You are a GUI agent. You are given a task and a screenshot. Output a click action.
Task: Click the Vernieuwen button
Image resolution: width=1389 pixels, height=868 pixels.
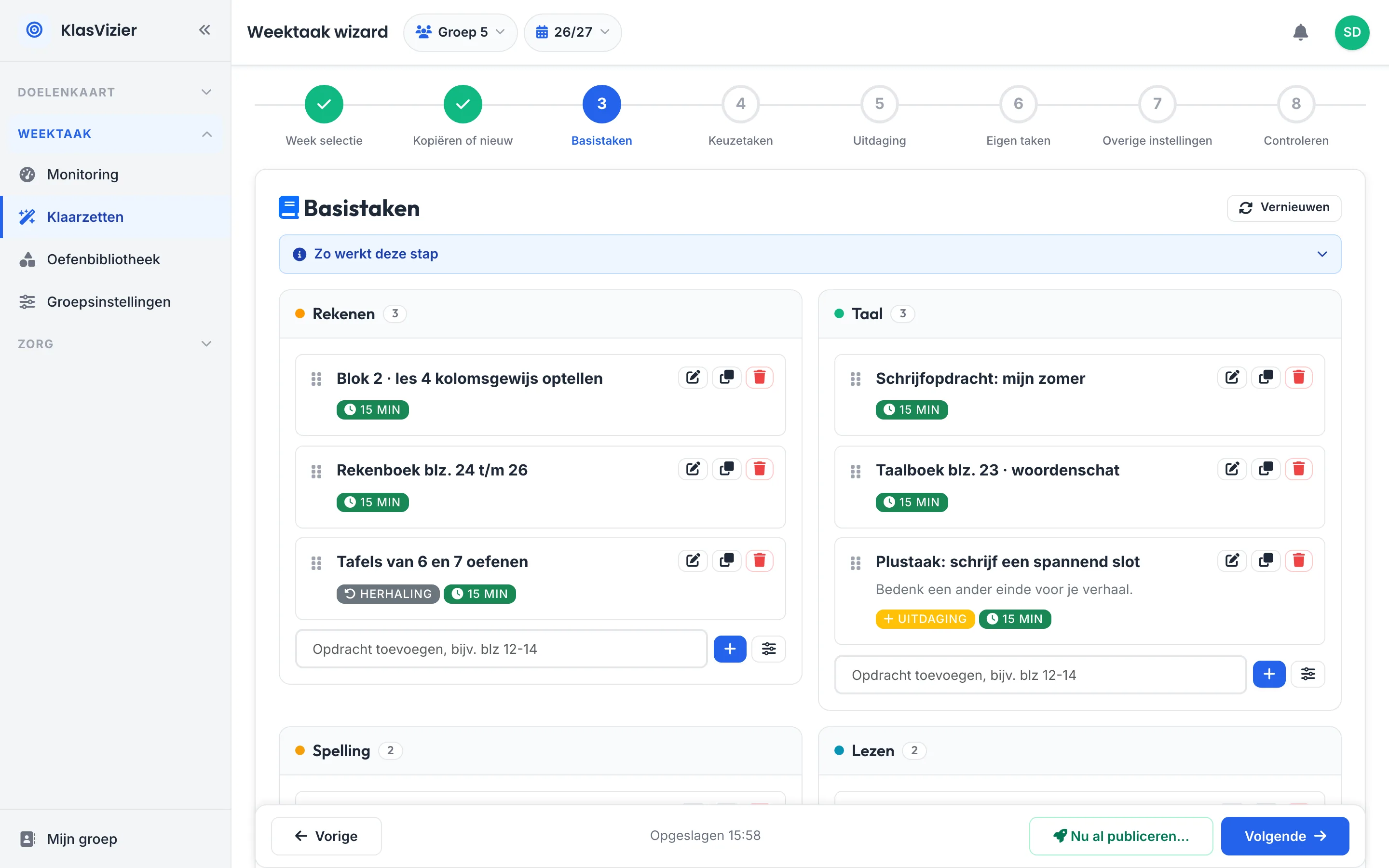click(1284, 207)
